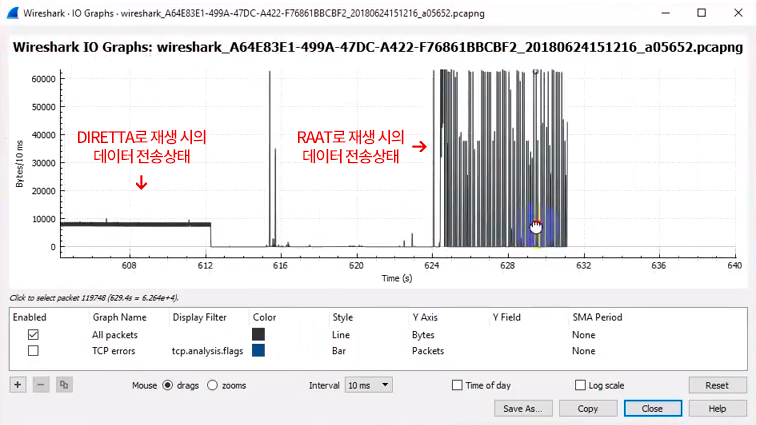Click the Wireshark shark fin title icon
Viewport: 757px width, 425px height.
13,13
